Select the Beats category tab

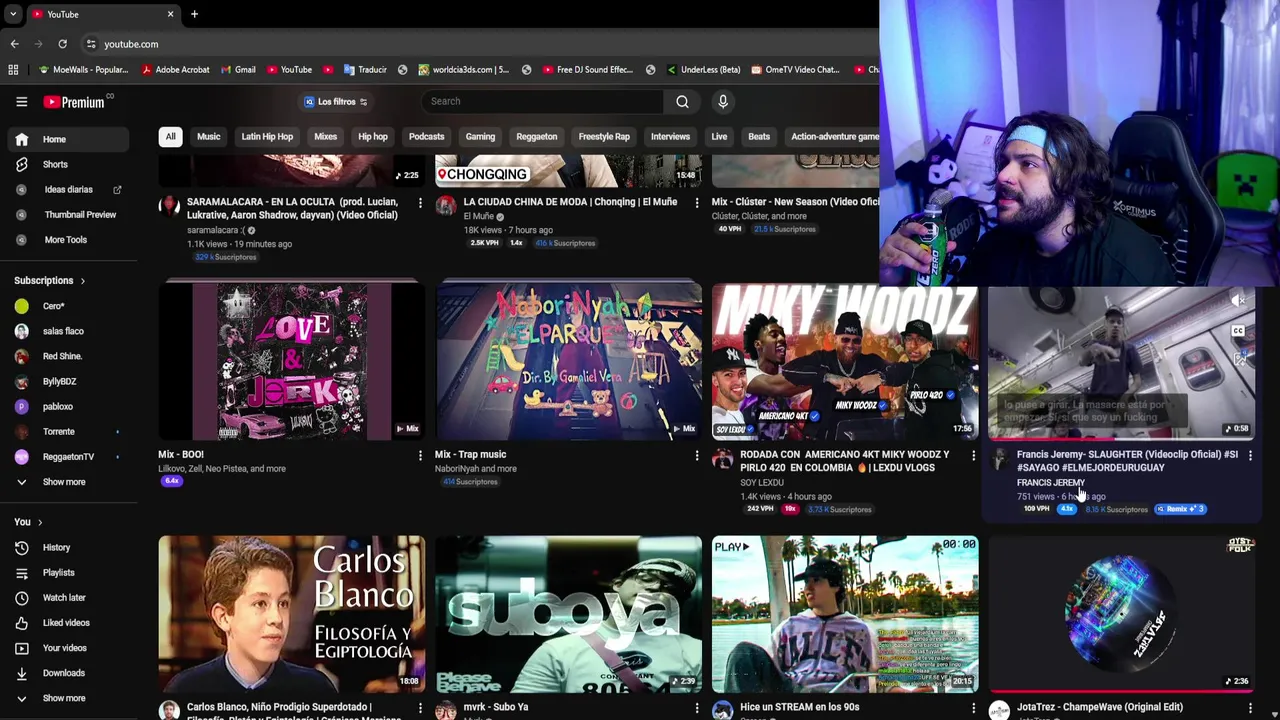(x=759, y=137)
